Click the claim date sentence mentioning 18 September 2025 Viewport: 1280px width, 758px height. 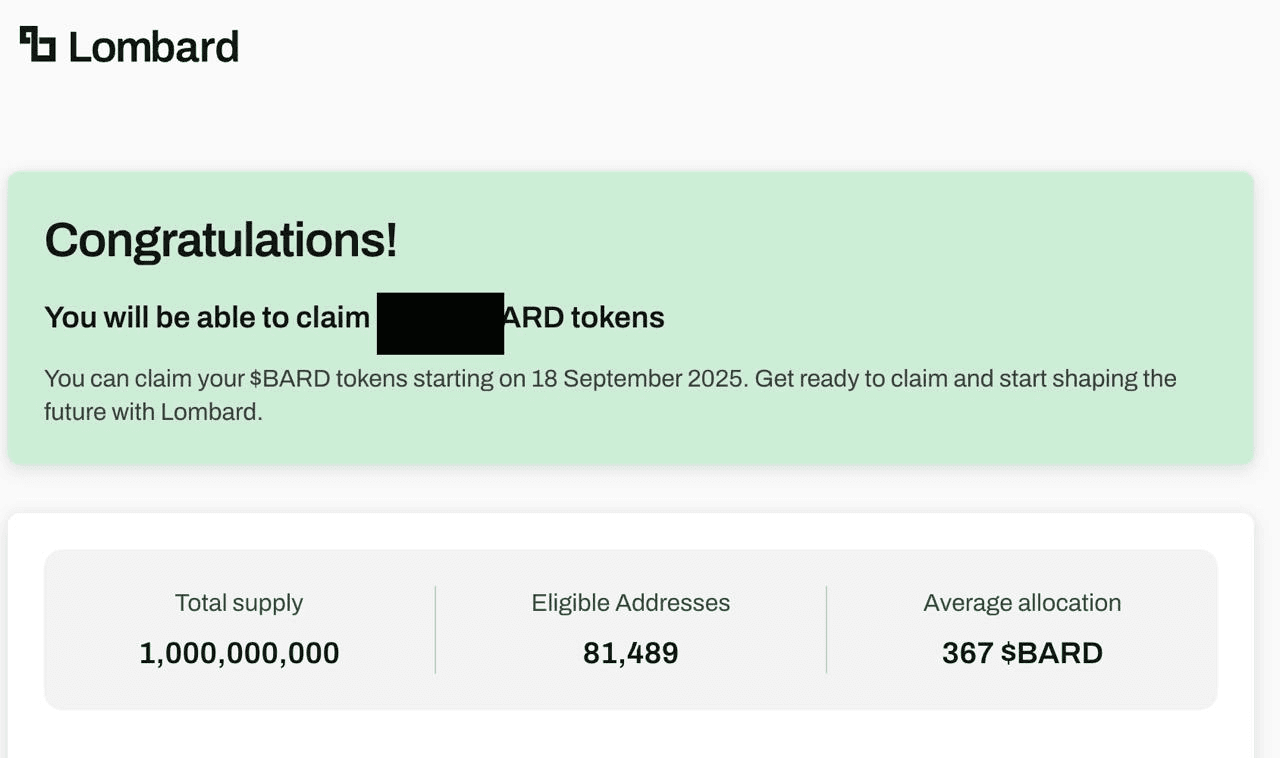coord(610,395)
